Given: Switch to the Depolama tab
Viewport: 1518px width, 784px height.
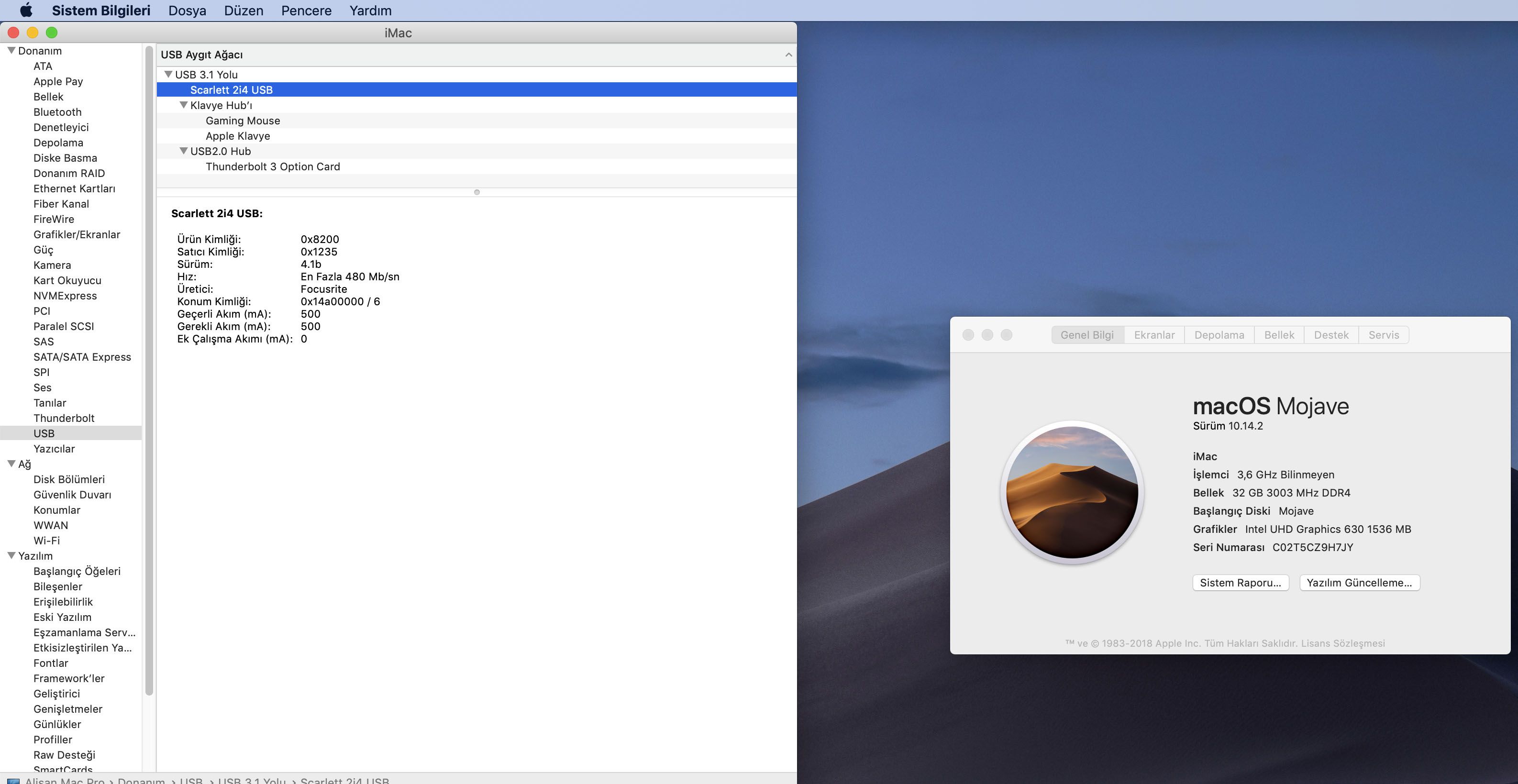Looking at the screenshot, I should 1219,335.
